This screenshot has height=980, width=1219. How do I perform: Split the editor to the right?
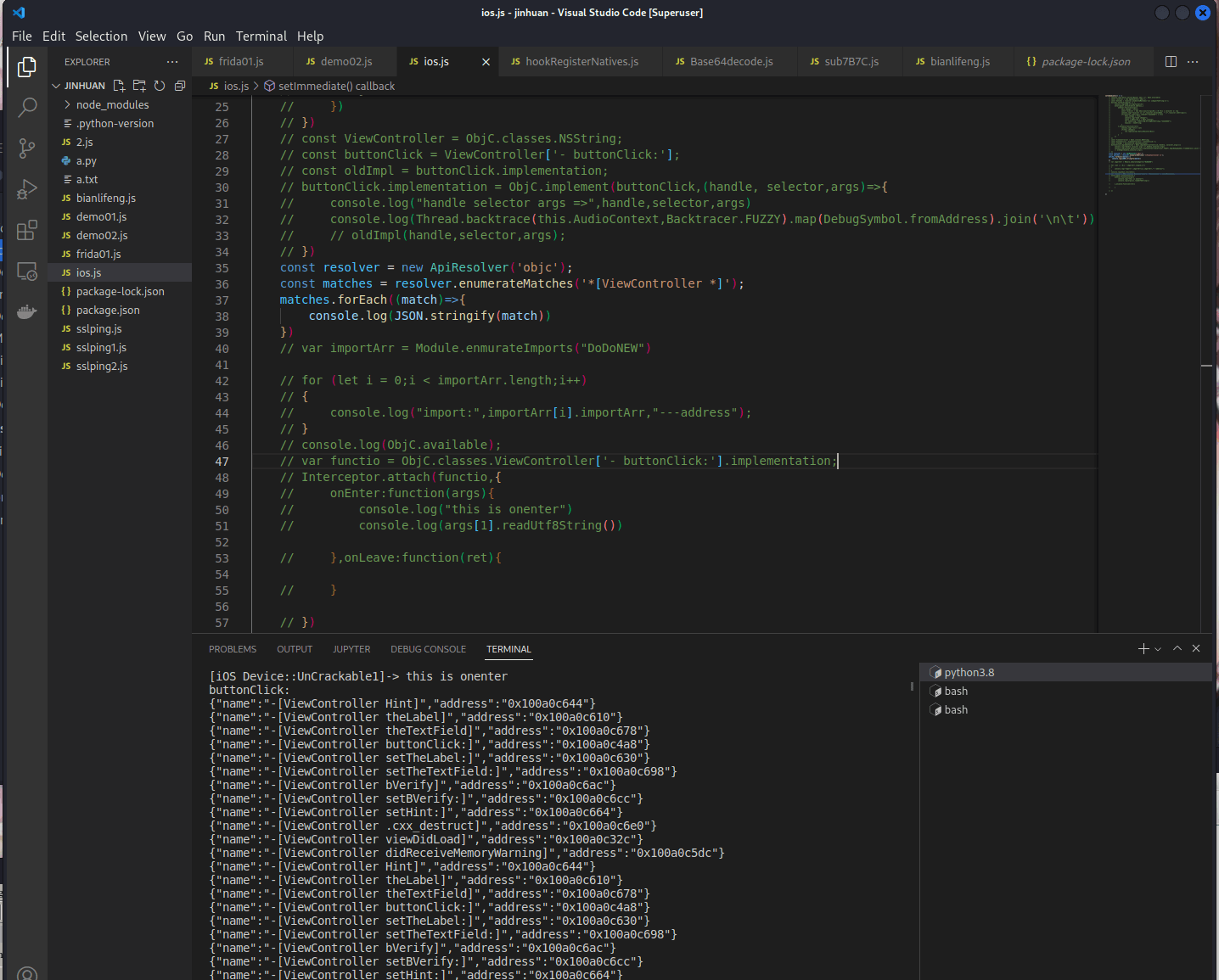(1171, 61)
